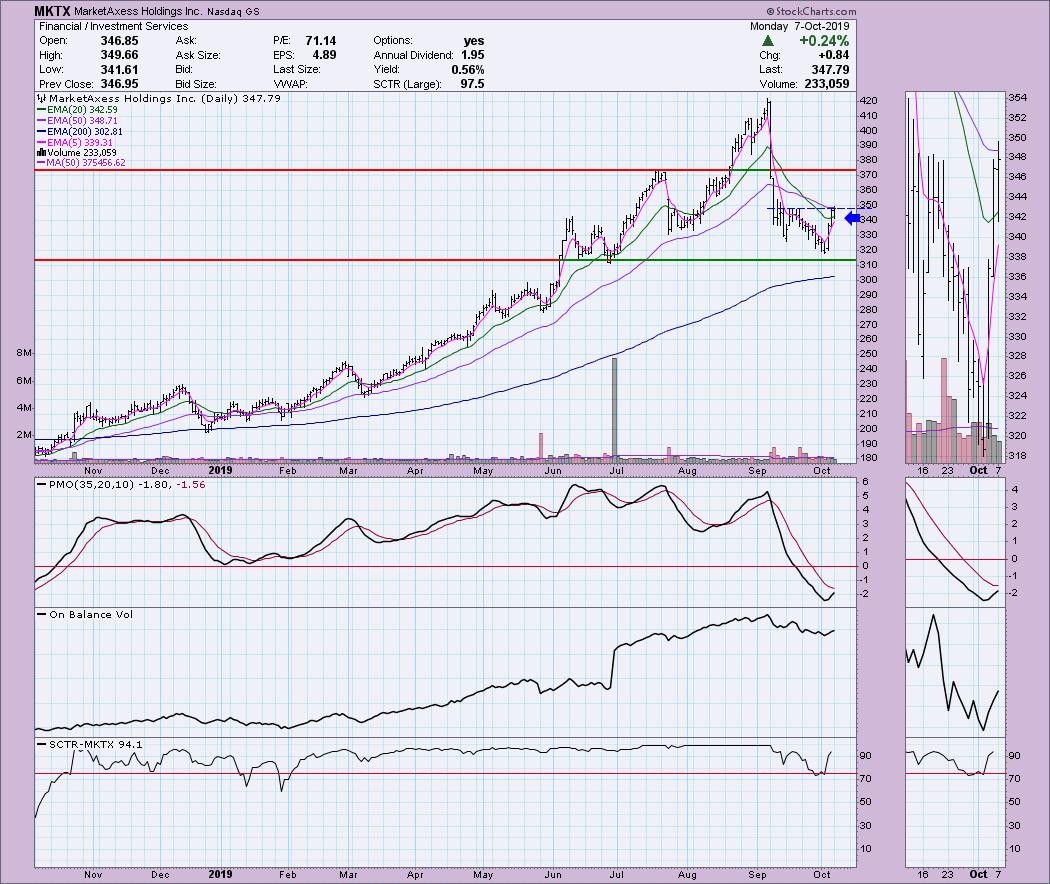Click the '8M' volume axis label
This screenshot has width=1050, height=884.
(x=24, y=353)
